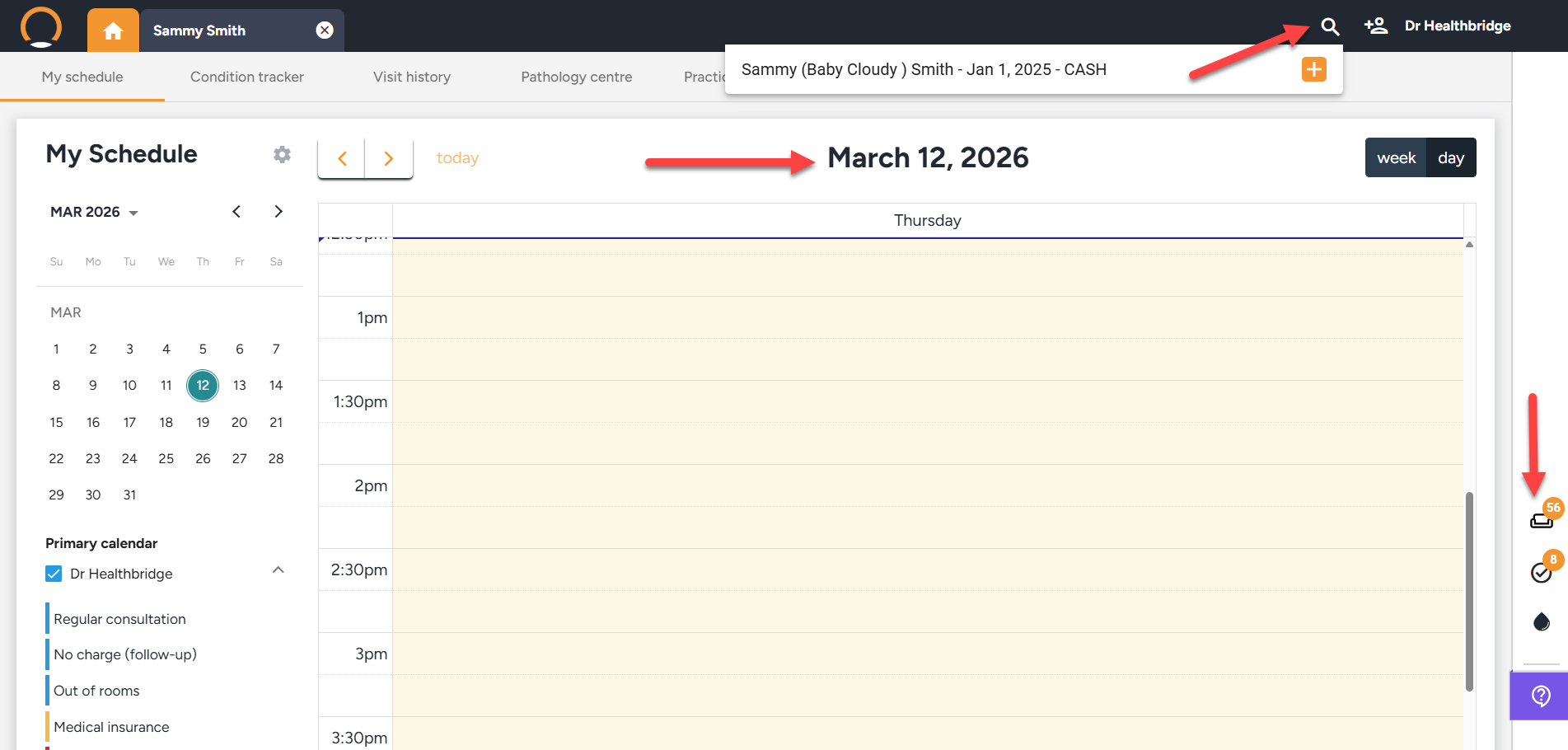This screenshot has height=750, width=1568.
Task: Open the waiting room couch icon
Action: click(x=1541, y=520)
